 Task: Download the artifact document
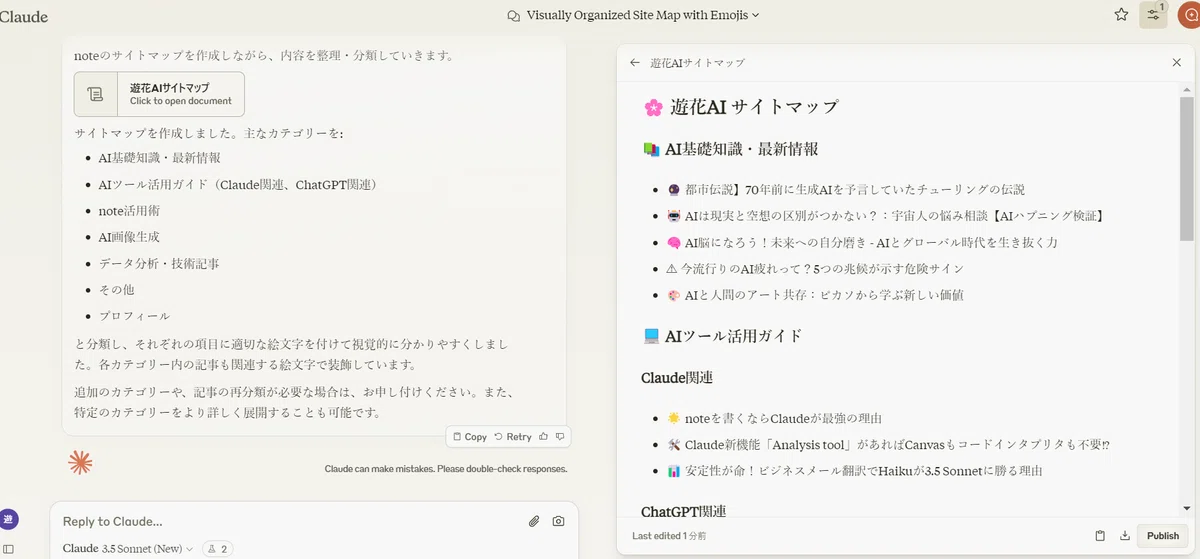(x=1125, y=535)
